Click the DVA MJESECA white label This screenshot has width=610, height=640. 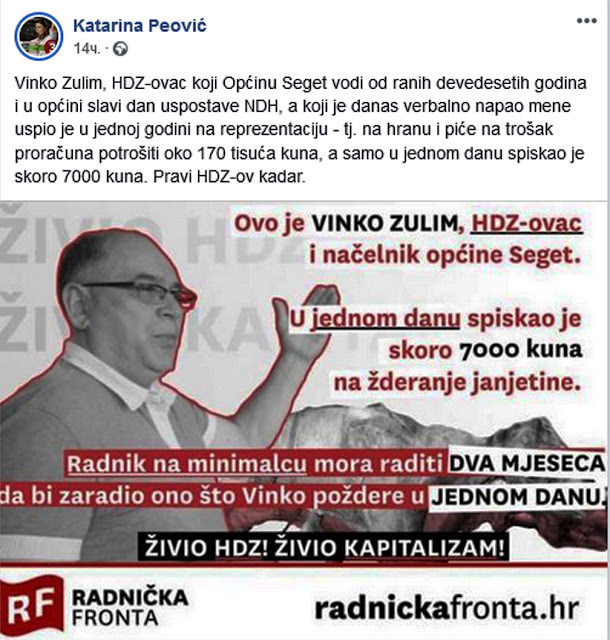coord(527,463)
